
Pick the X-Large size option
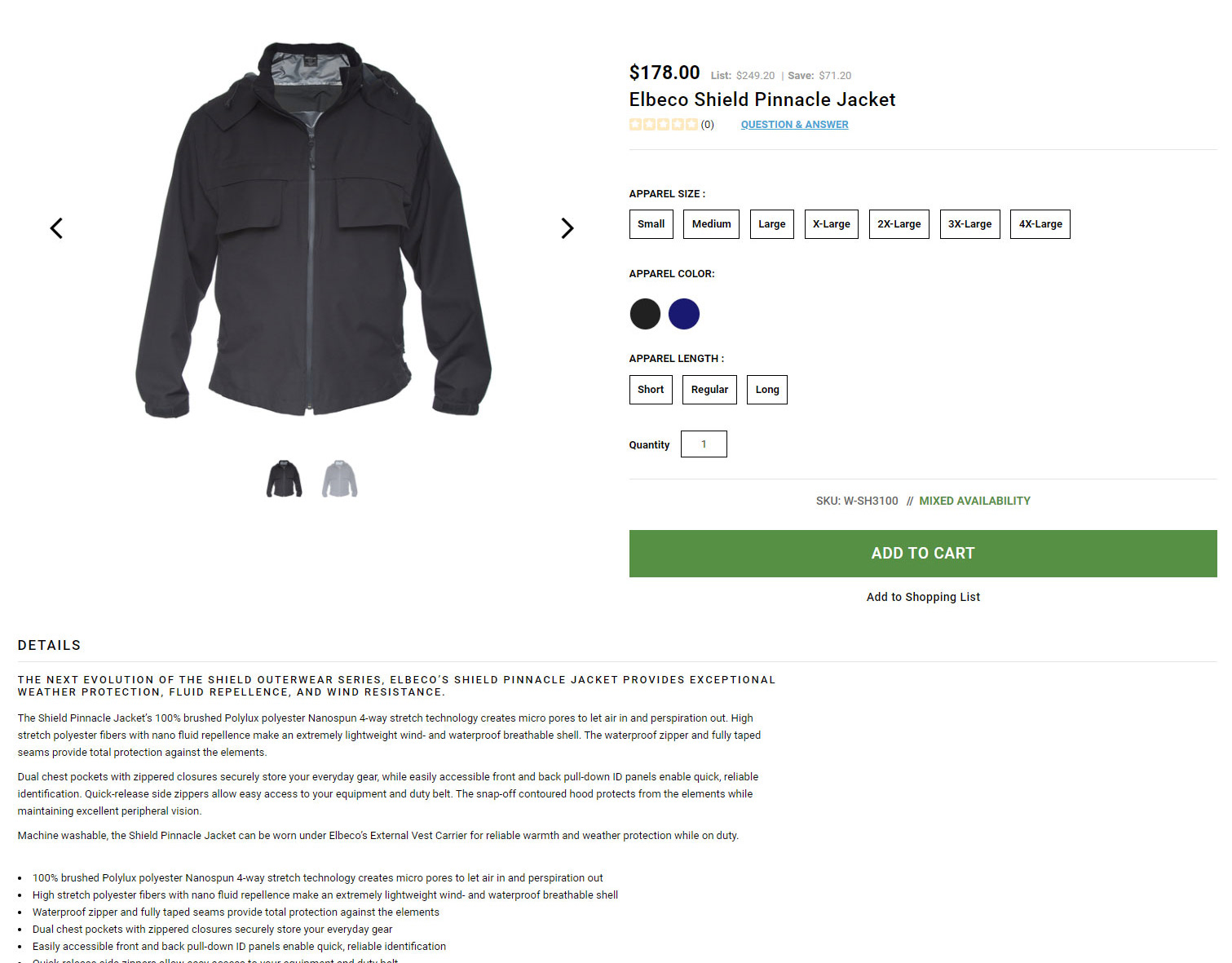point(832,224)
